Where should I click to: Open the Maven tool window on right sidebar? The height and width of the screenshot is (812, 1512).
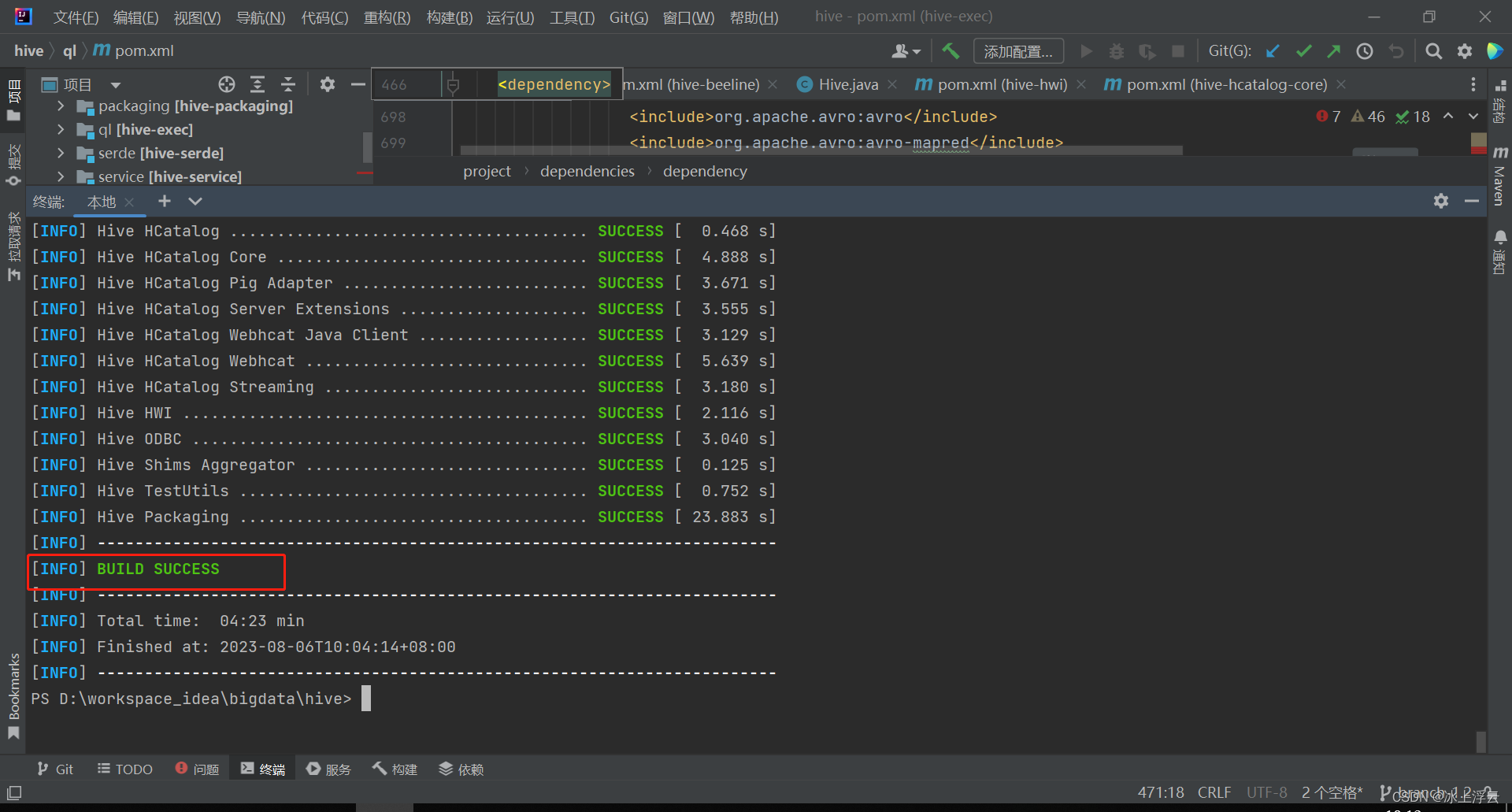[1500, 176]
